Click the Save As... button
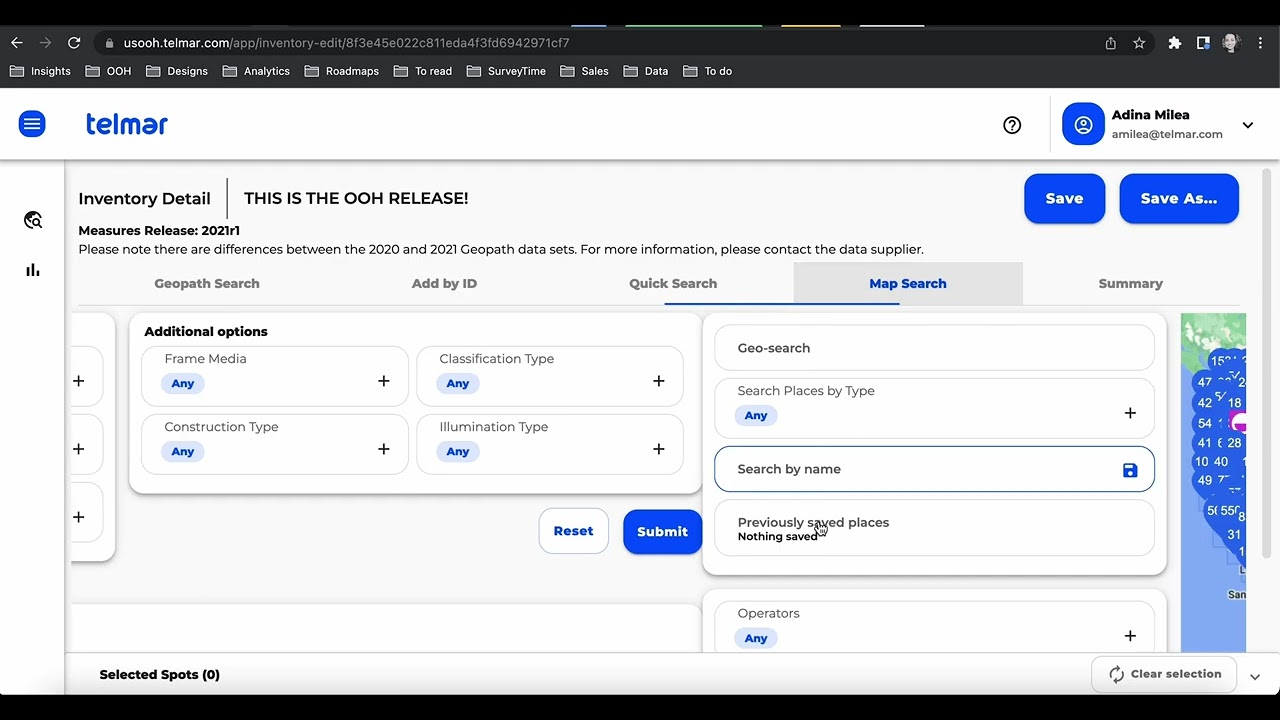This screenshot has height=720, width=1280. [x=1178, y=198]
